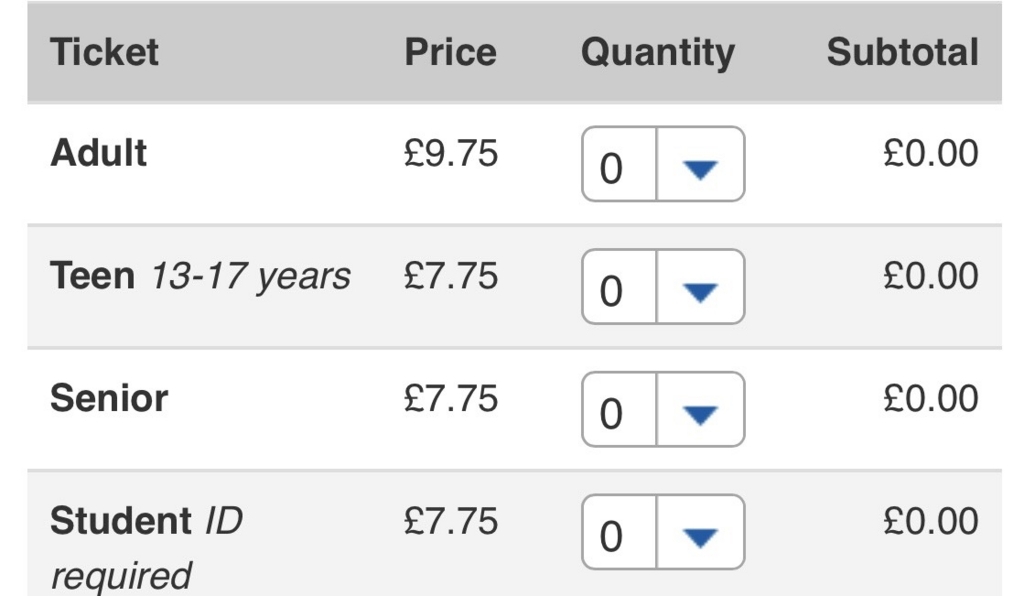Open the Teen ticket quantity dropdown arrow
The width and height of the screenshot is (1024, 596).
pyautogui.click(x=700, y=287)
